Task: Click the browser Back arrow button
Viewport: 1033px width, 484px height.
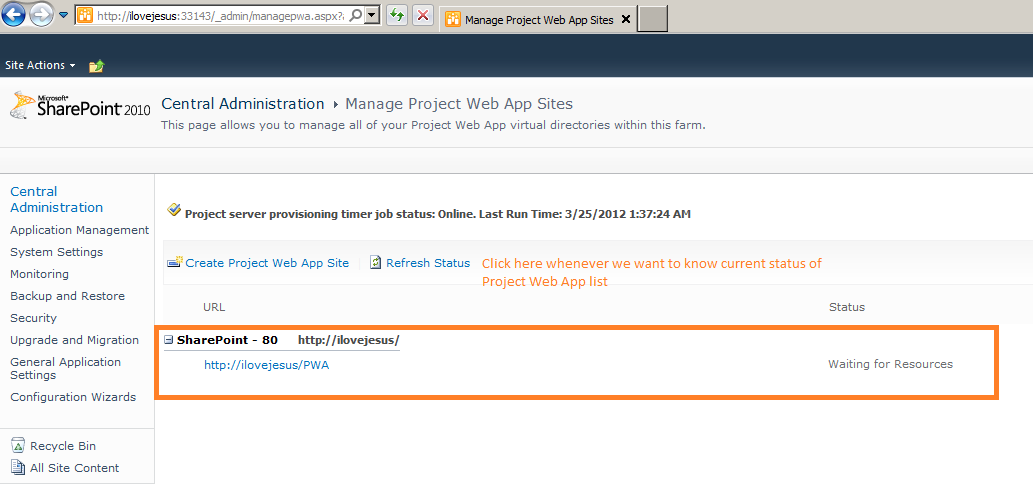Action: (15, 15)
